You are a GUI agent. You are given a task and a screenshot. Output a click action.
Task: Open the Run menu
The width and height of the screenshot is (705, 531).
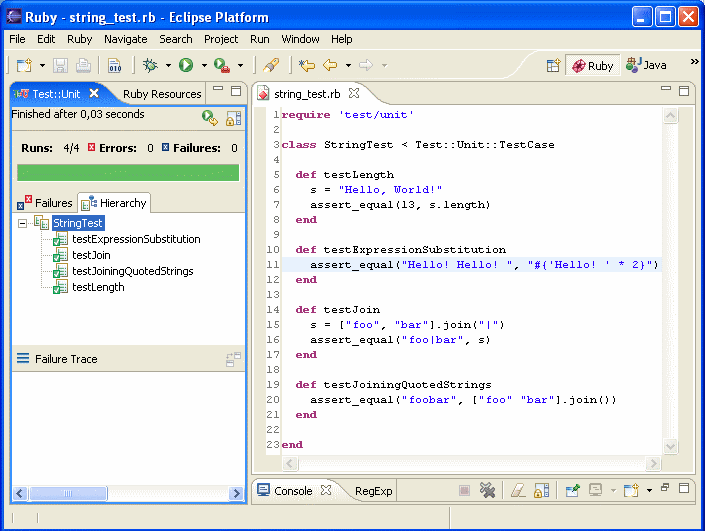tap(259, 39)
